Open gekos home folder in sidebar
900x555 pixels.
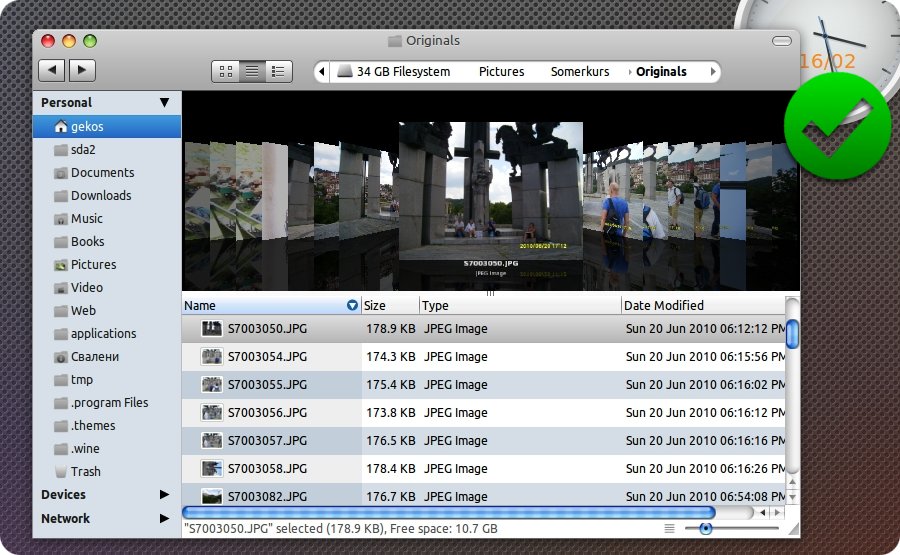[87, 127]
